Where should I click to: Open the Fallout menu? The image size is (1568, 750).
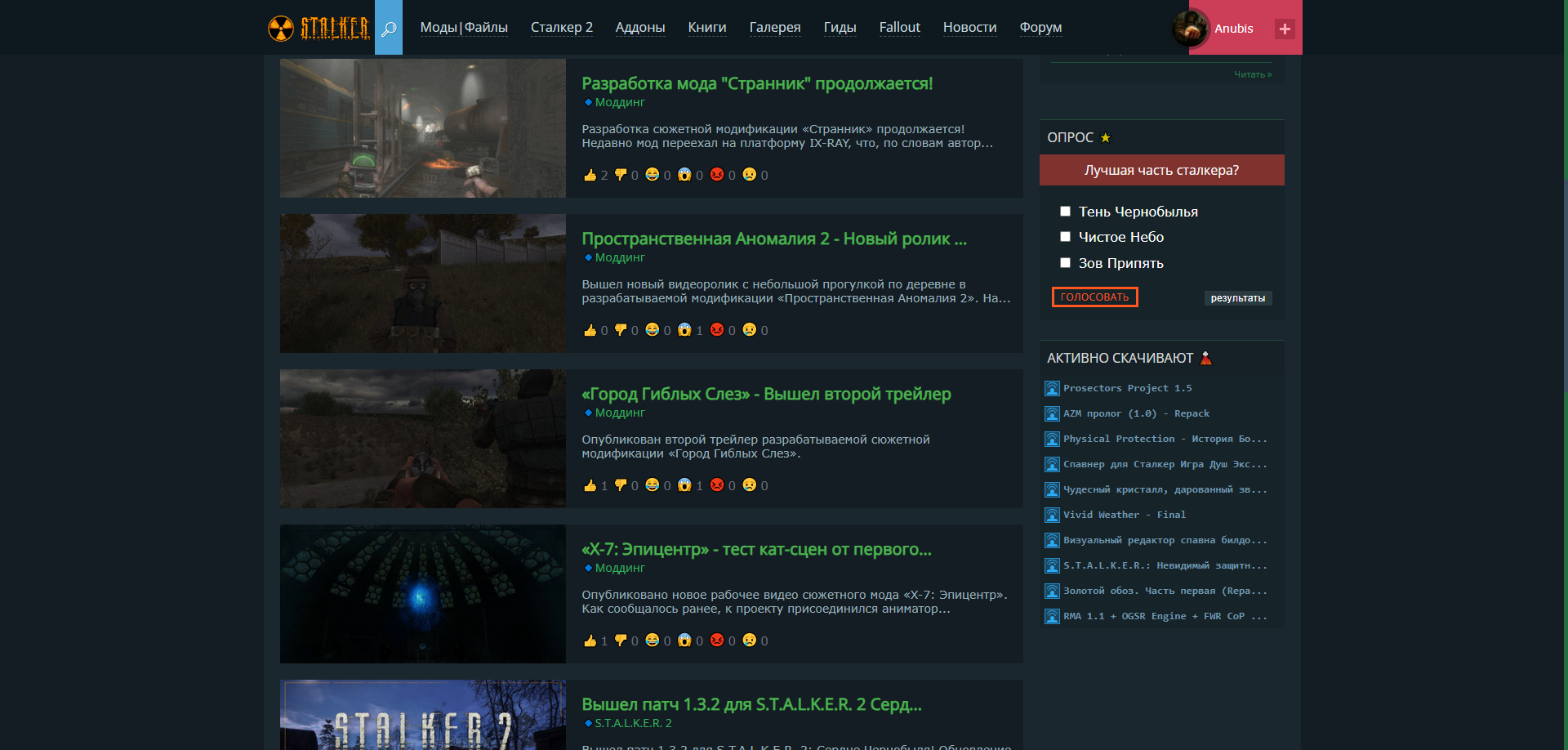[900, 28]
